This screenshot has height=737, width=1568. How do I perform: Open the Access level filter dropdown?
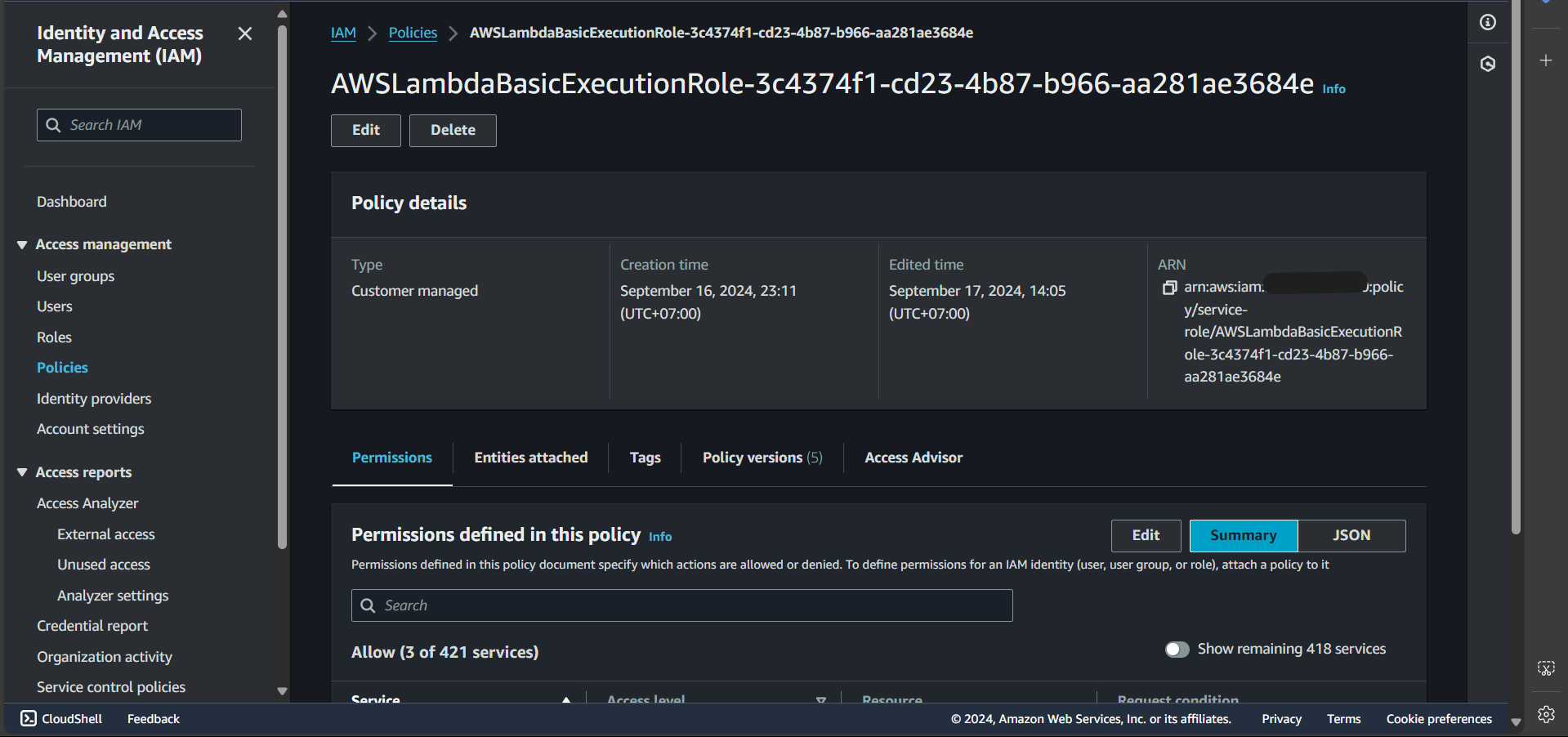(x=820, y=699)
